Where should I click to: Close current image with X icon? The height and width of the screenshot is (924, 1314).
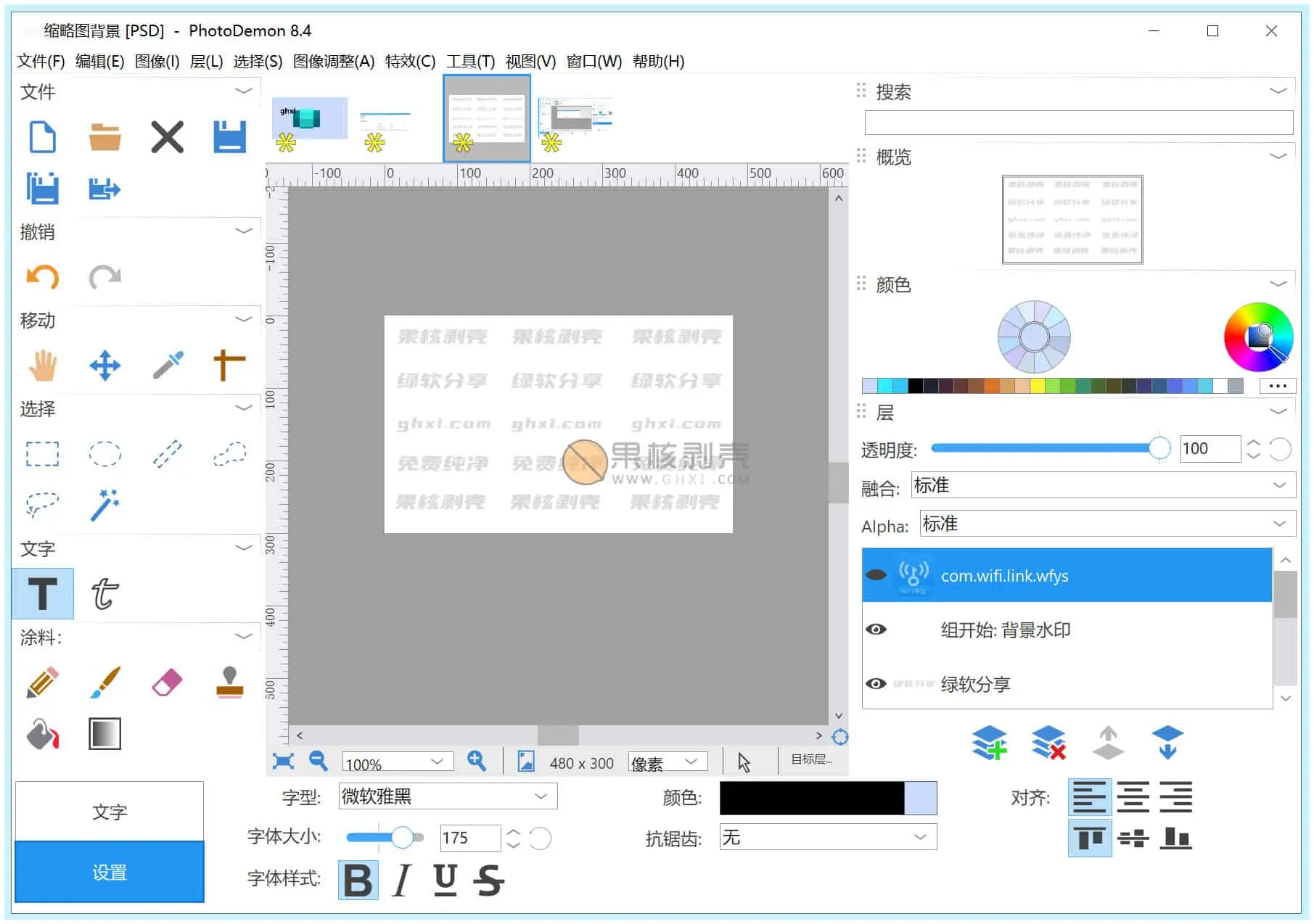(167, 137)
